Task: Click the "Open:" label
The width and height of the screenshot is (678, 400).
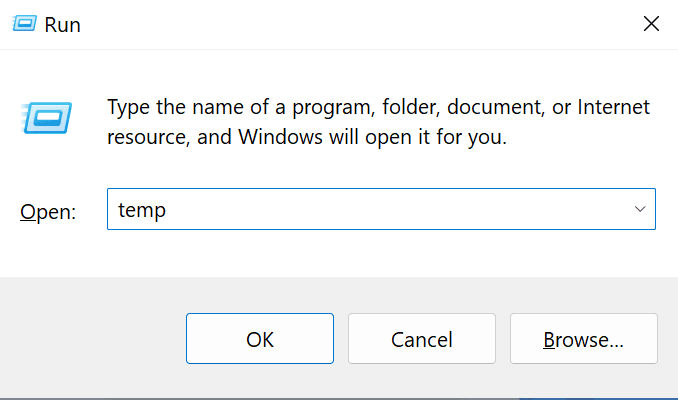Action: click(48, 212)
